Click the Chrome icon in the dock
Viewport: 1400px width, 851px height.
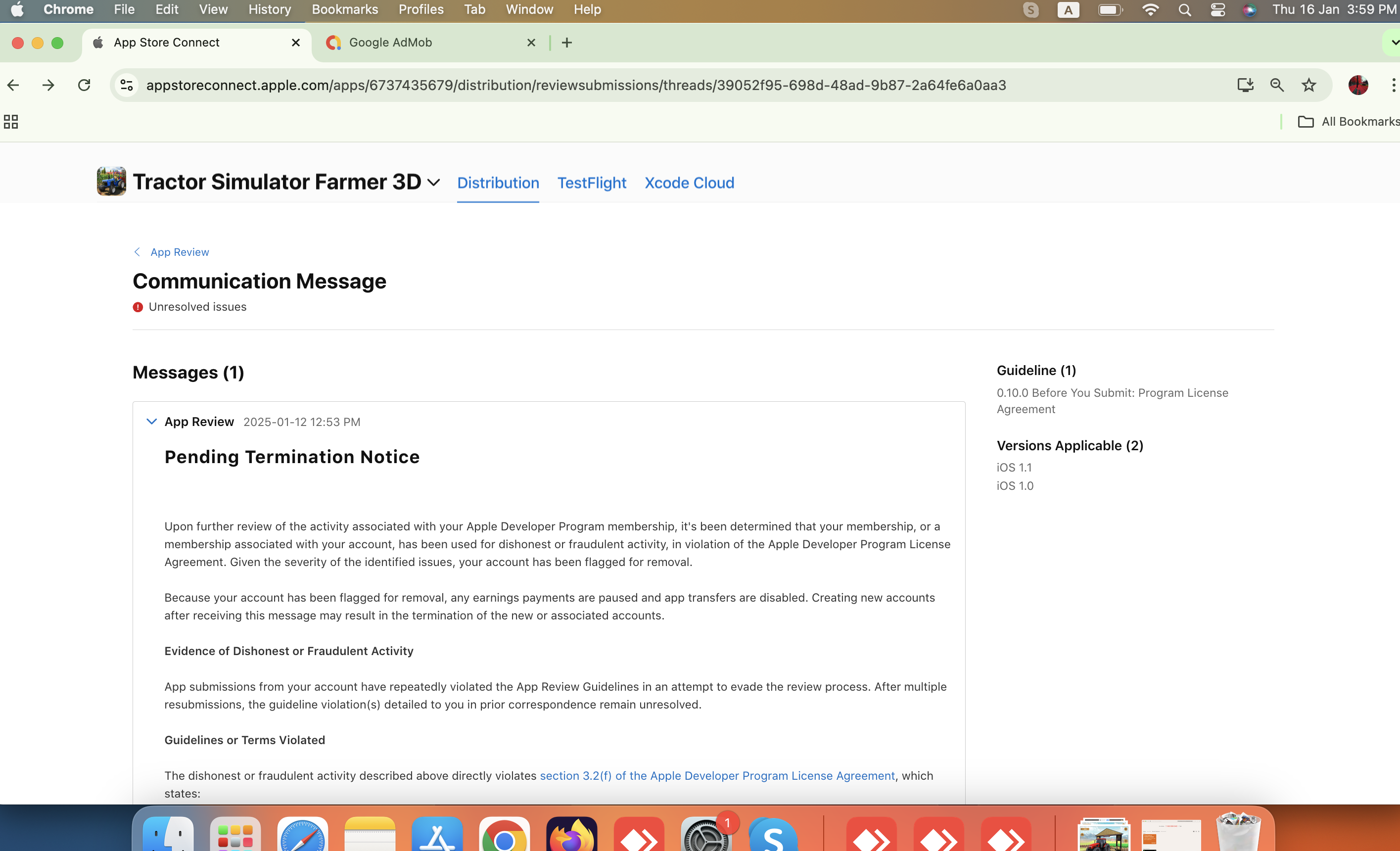pos(504,834)
